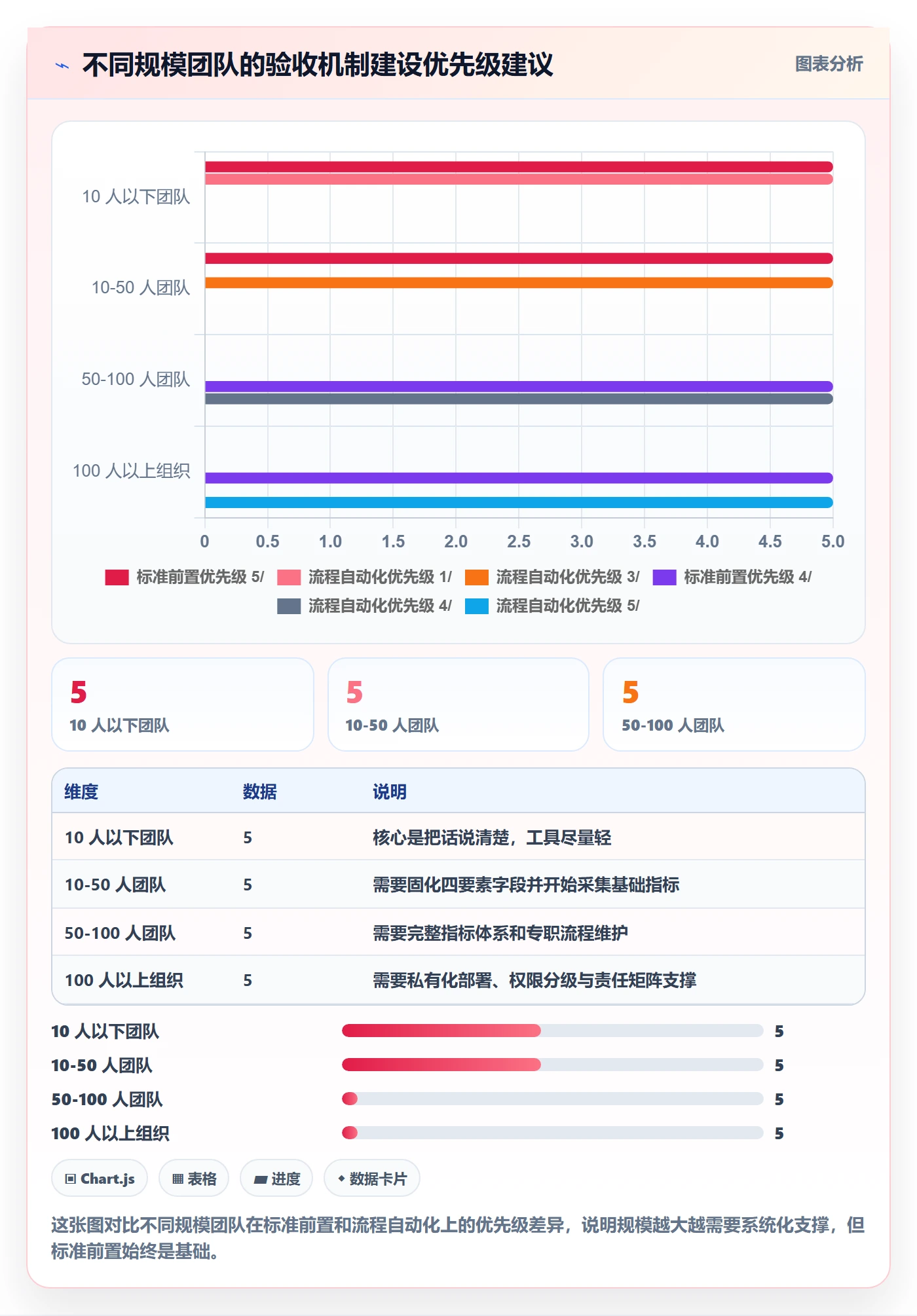Toggle the slate 流程自动化优先级 4/ legend swatch
The width and height of the screenshot is (917, 1316).
coord(289,606)
